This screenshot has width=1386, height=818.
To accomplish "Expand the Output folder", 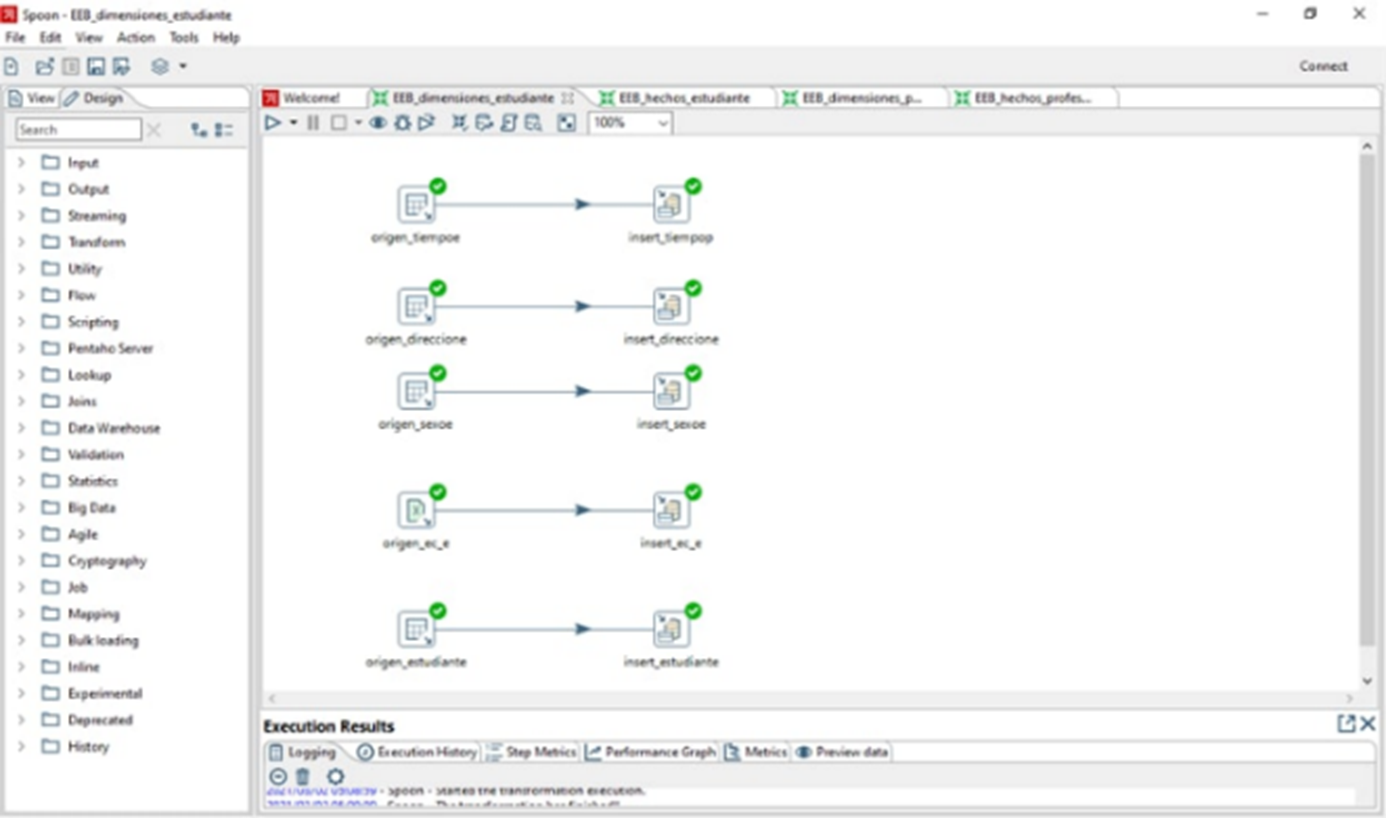I will [21, 189].
